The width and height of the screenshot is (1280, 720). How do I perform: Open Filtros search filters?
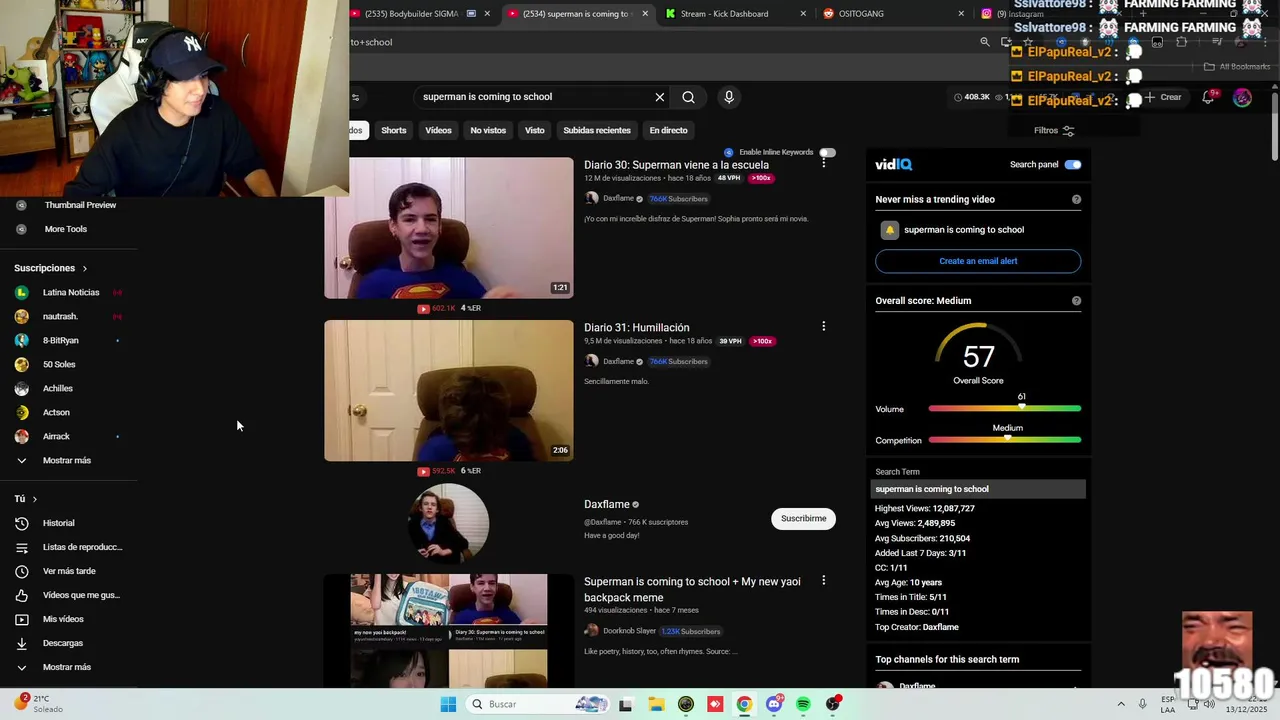click(1054, 130)
